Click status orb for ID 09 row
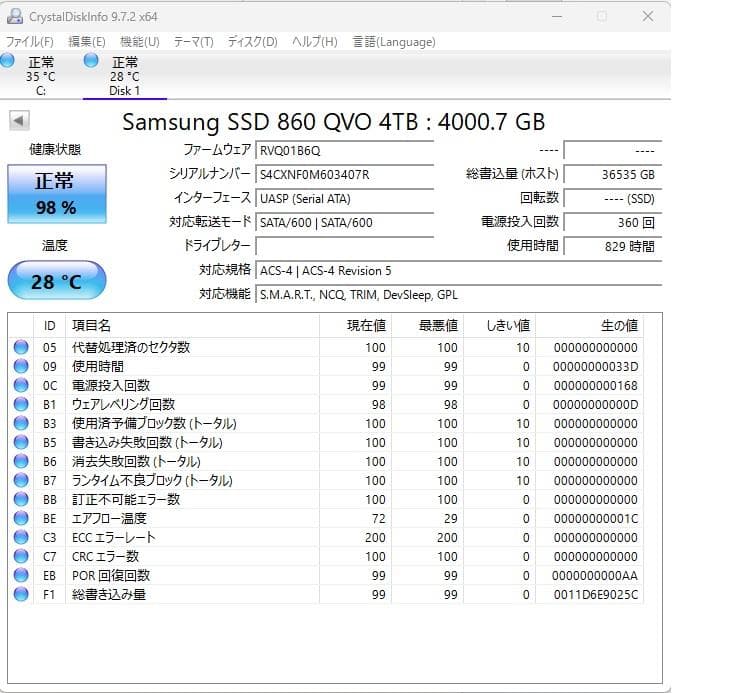The width and height of the screenshot is (737, 693). coord(21,366)
